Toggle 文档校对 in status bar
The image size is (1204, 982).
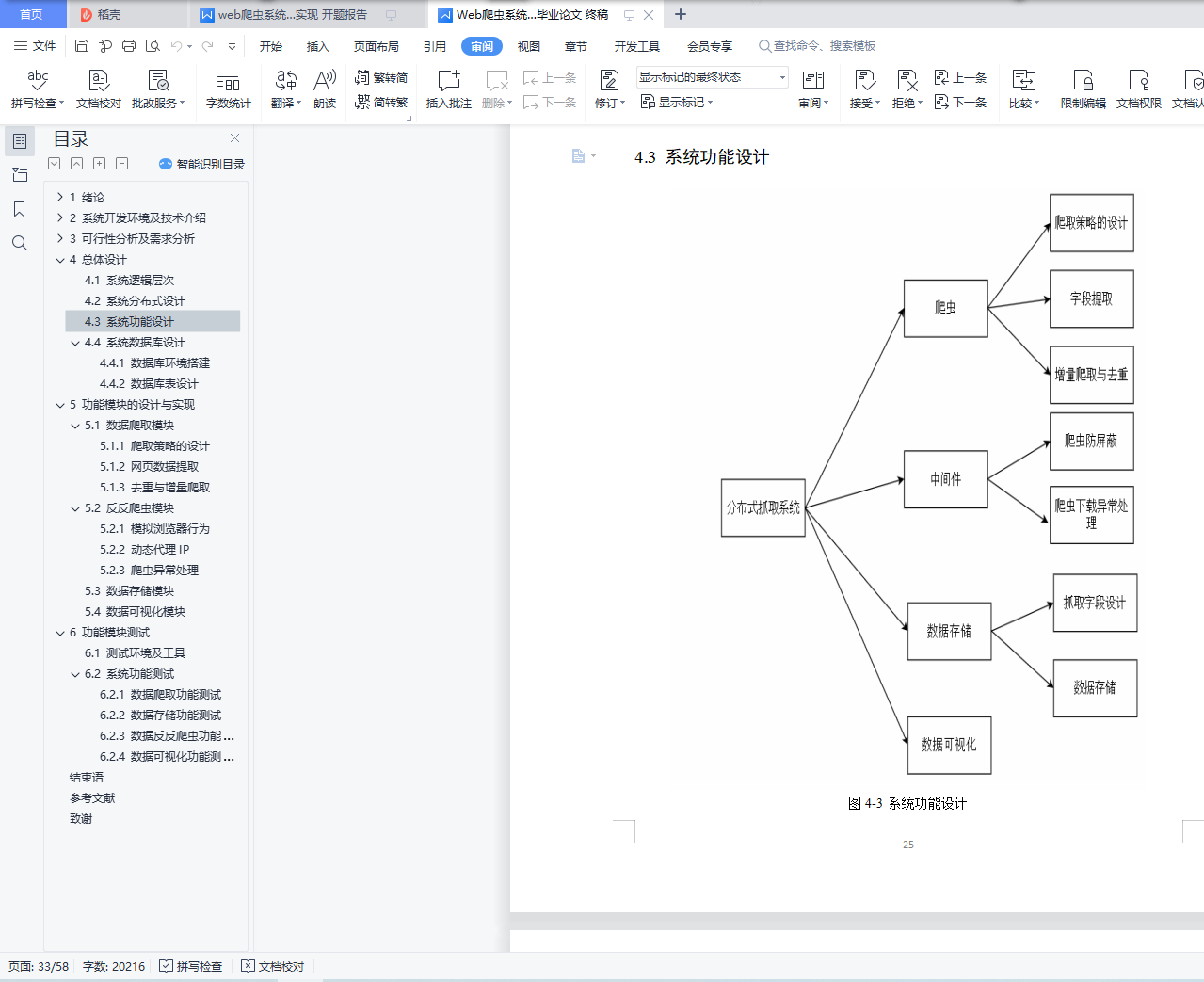[273, 966]
